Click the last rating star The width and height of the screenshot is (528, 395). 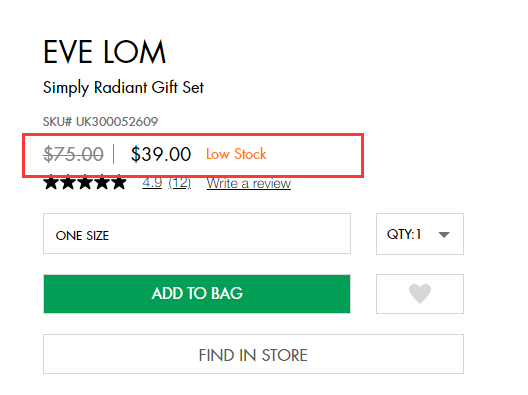pyautogui.click(x=119, y=183)
